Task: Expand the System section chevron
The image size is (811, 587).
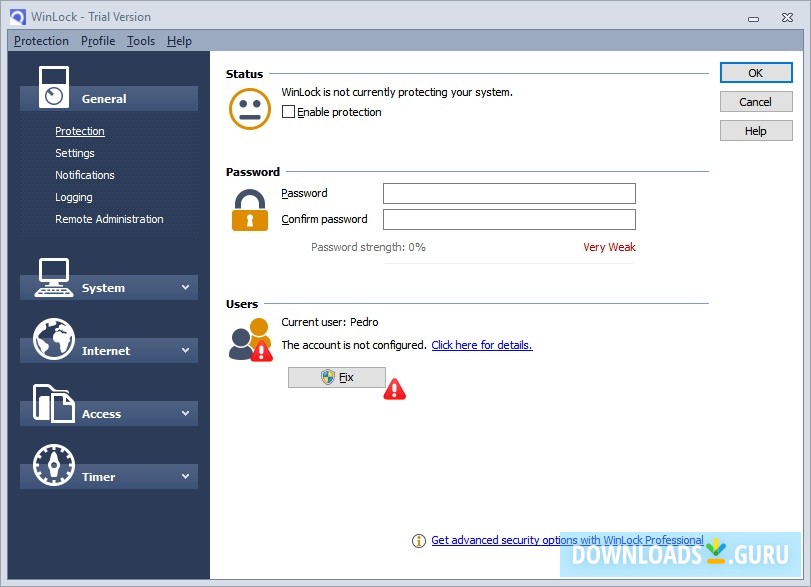Action: pyautogui.click(x=185, y=287)
